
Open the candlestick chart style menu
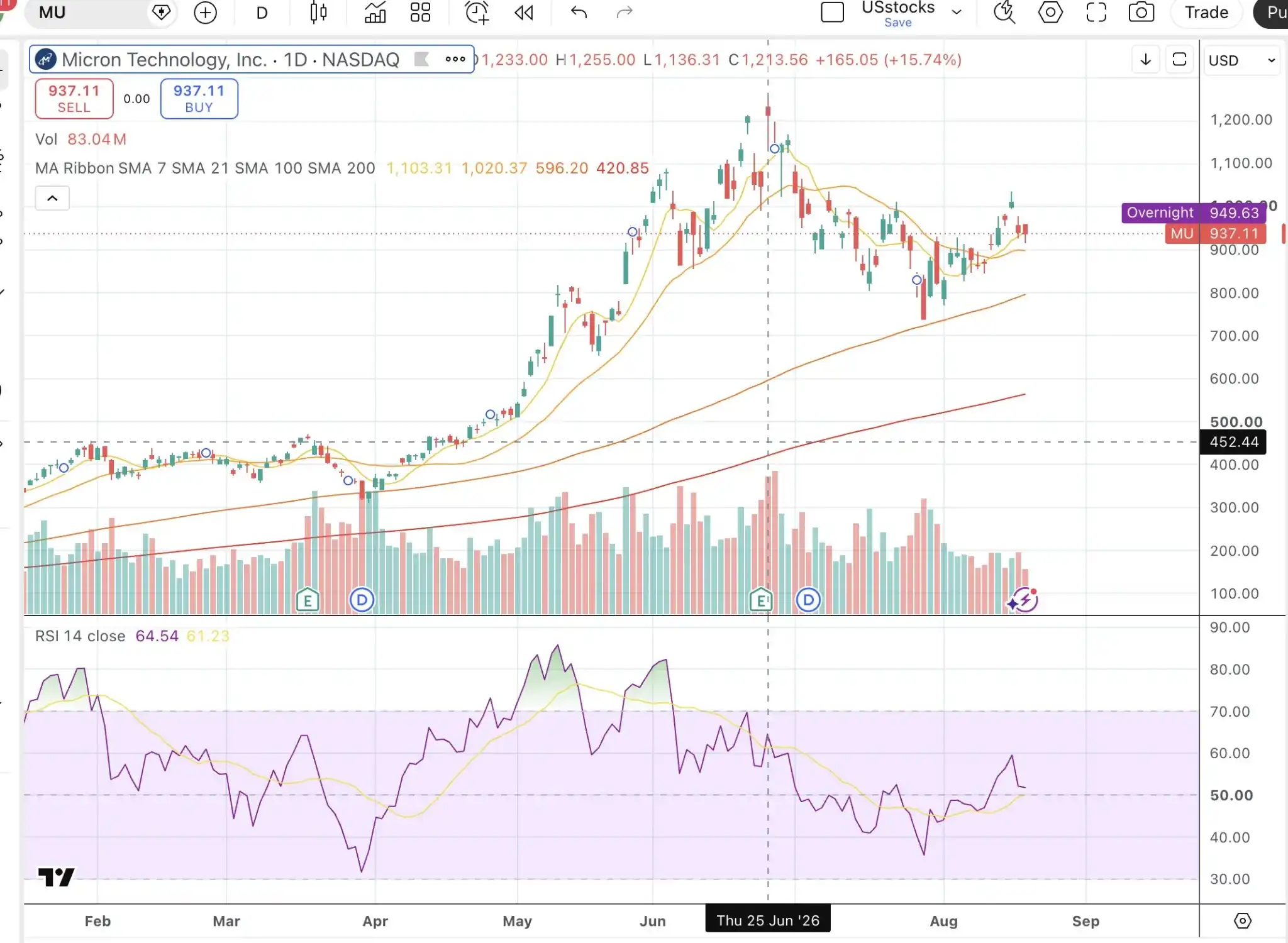point(319,13)
